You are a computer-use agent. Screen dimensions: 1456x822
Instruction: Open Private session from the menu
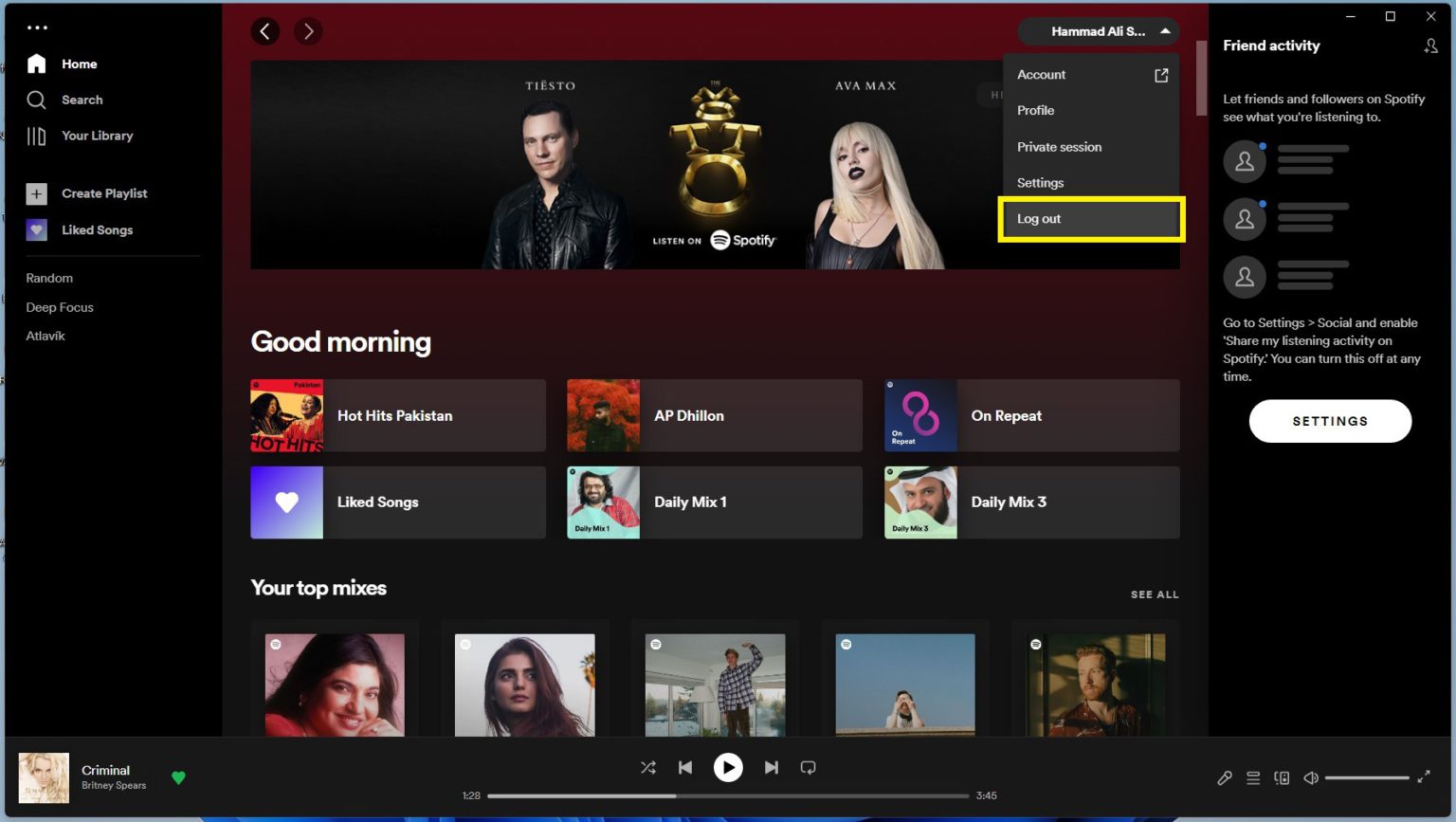point(1059,147)
